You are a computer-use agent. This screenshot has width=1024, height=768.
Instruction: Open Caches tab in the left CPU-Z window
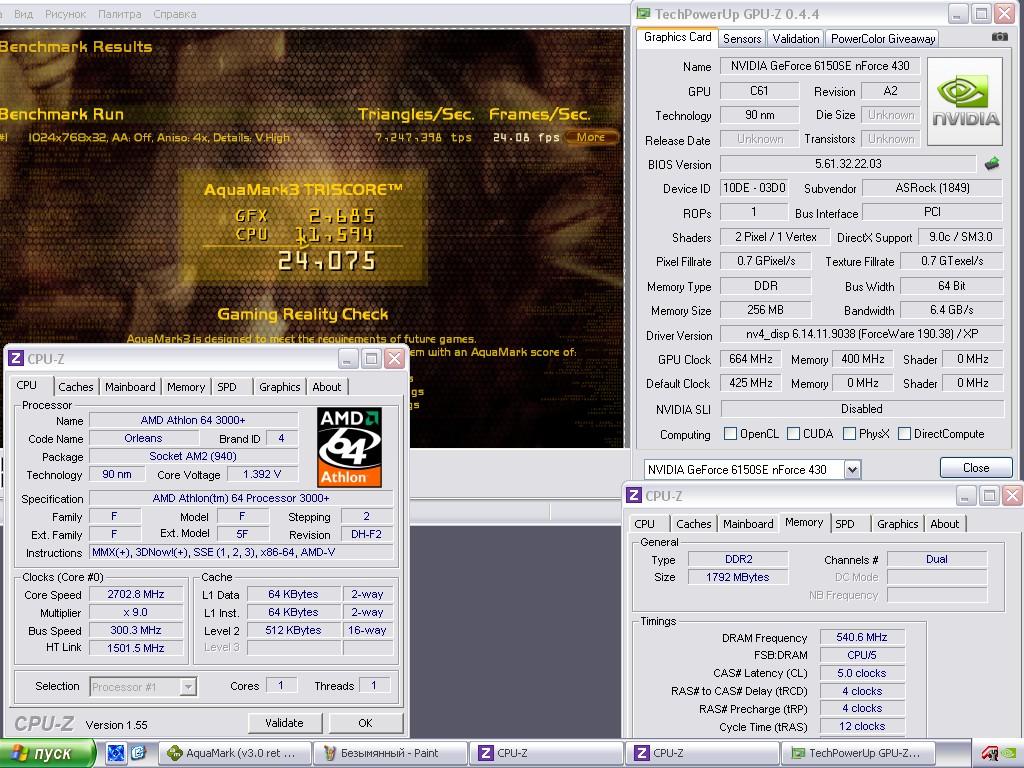[x=76, y=387]
